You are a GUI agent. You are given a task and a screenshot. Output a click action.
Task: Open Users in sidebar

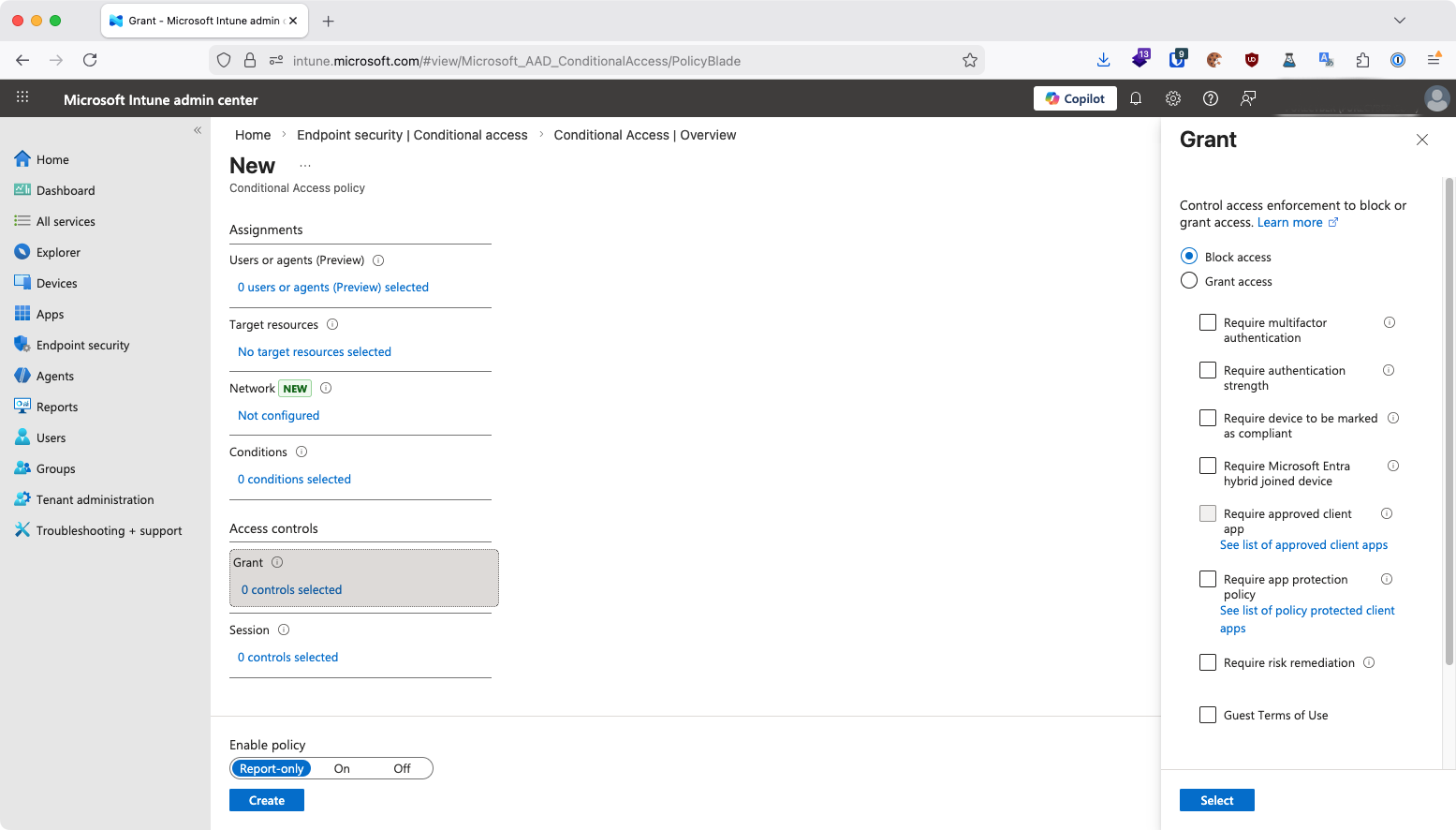pos(51,437)
